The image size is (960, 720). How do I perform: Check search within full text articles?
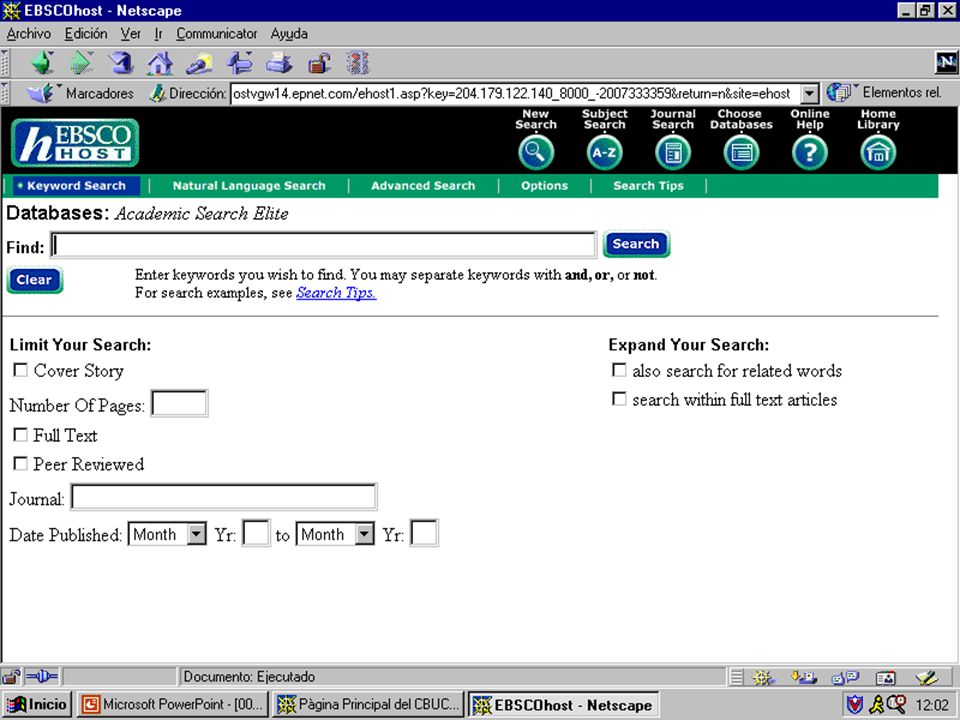pyautogui.click(x=620, y=399)
